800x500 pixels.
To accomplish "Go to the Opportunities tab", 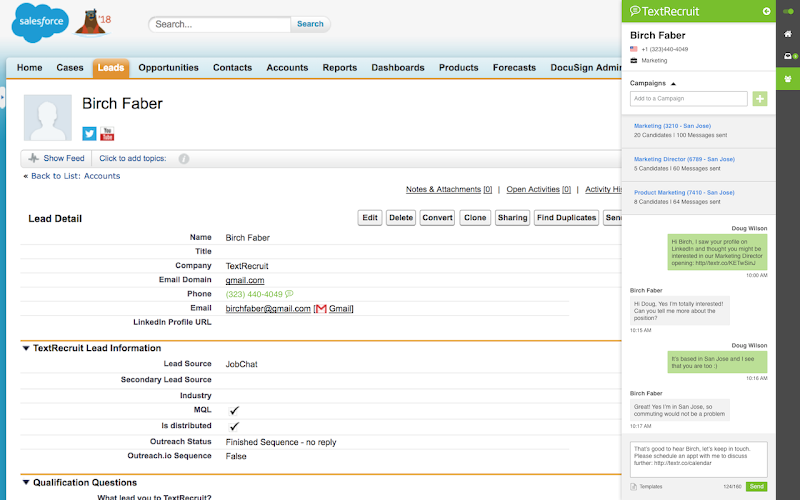I will point(168,68).
